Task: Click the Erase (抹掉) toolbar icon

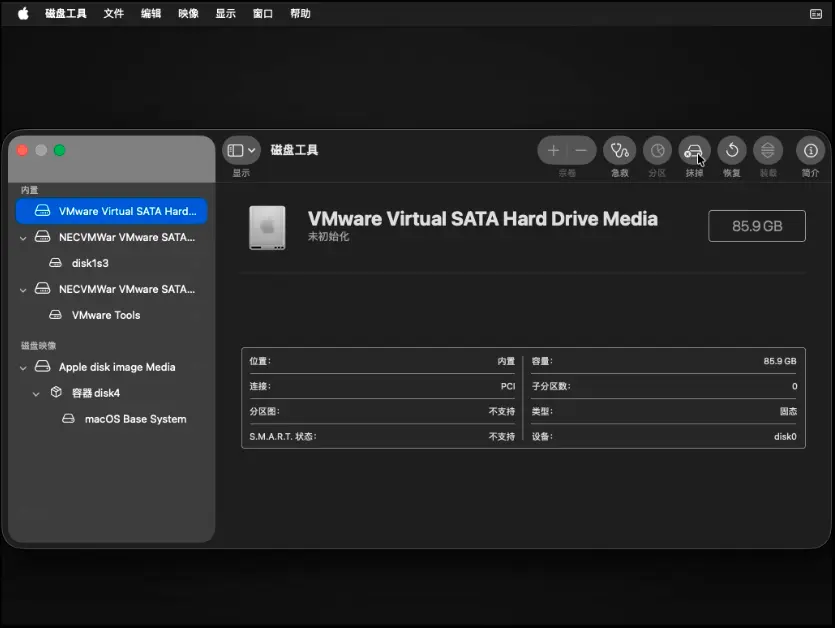Action: [x=694, y=151]
